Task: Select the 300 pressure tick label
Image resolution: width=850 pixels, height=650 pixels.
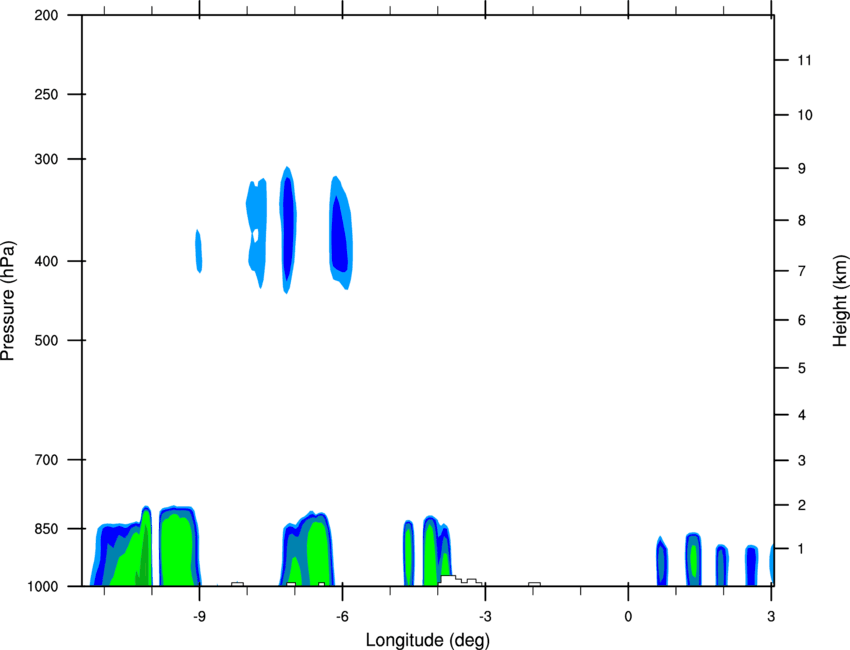Action: [x=46, y=159]
